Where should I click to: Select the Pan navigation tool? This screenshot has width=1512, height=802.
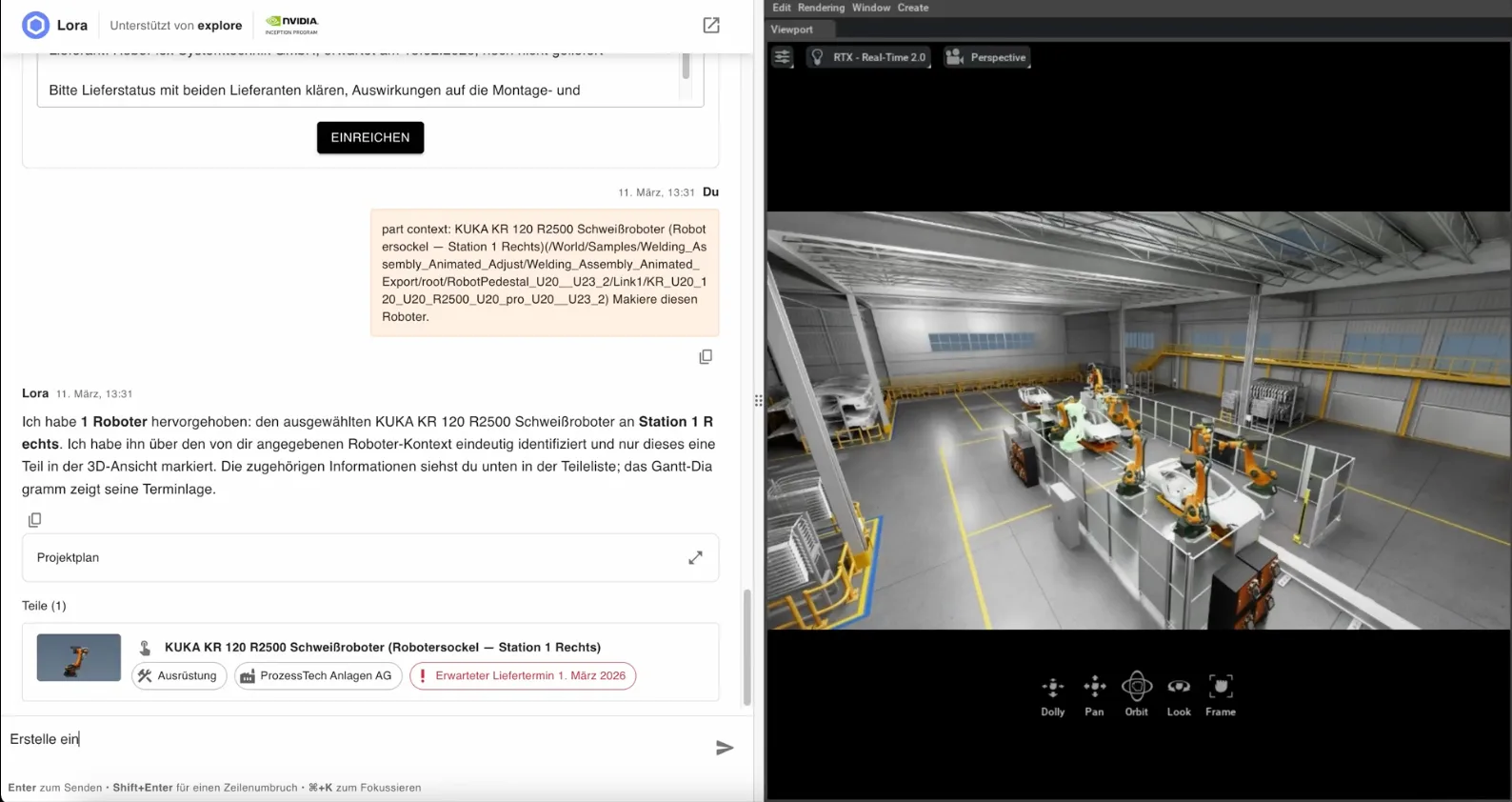pyautogui.click(x=1095, y=695)
